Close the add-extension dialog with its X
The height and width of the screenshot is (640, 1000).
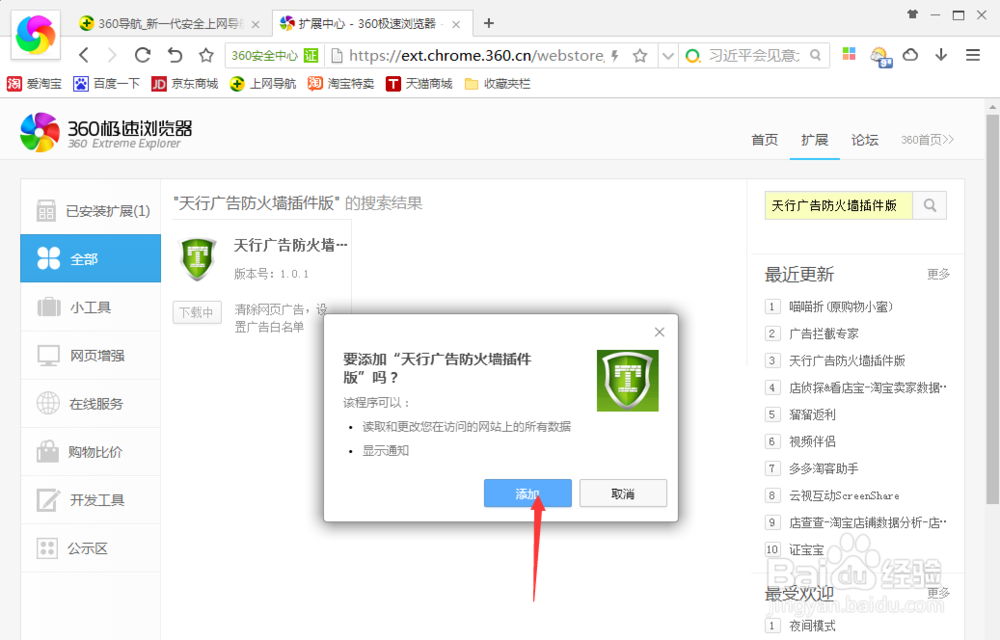tap(659, 332)
